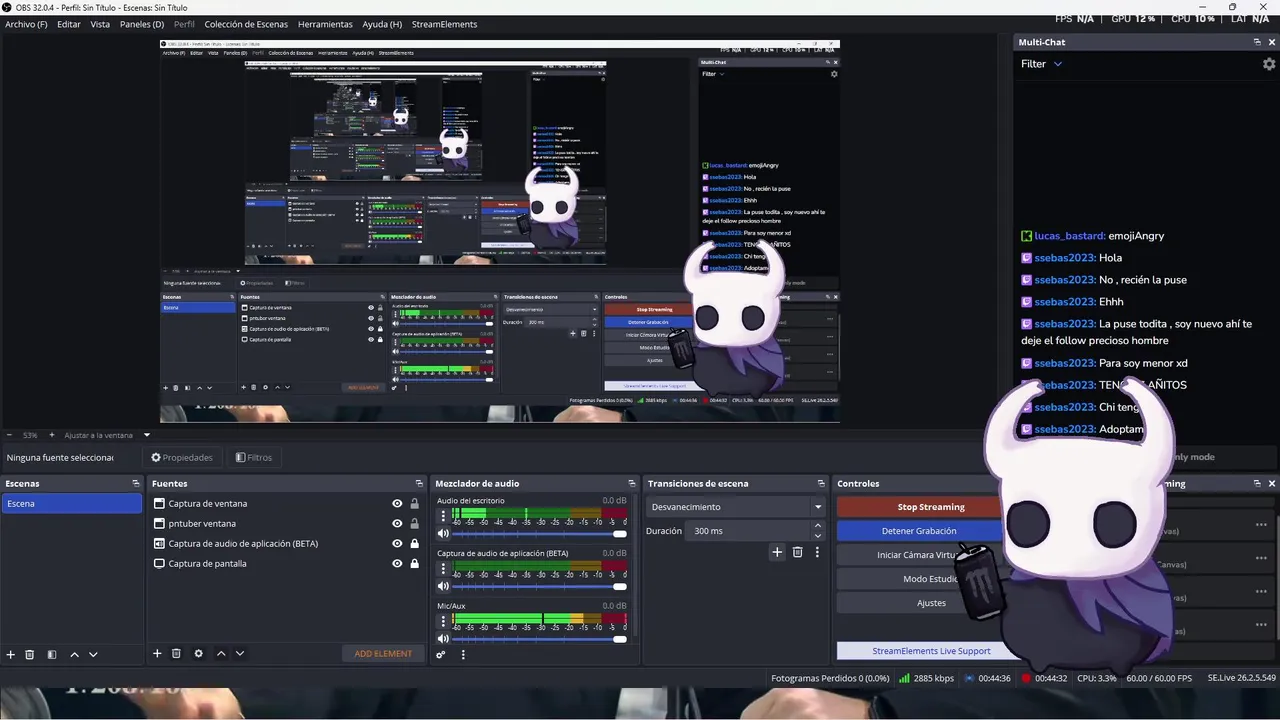Undock the Mezclador de audio panel
Screen dimensions: 1280x720
tap(631, 483)
